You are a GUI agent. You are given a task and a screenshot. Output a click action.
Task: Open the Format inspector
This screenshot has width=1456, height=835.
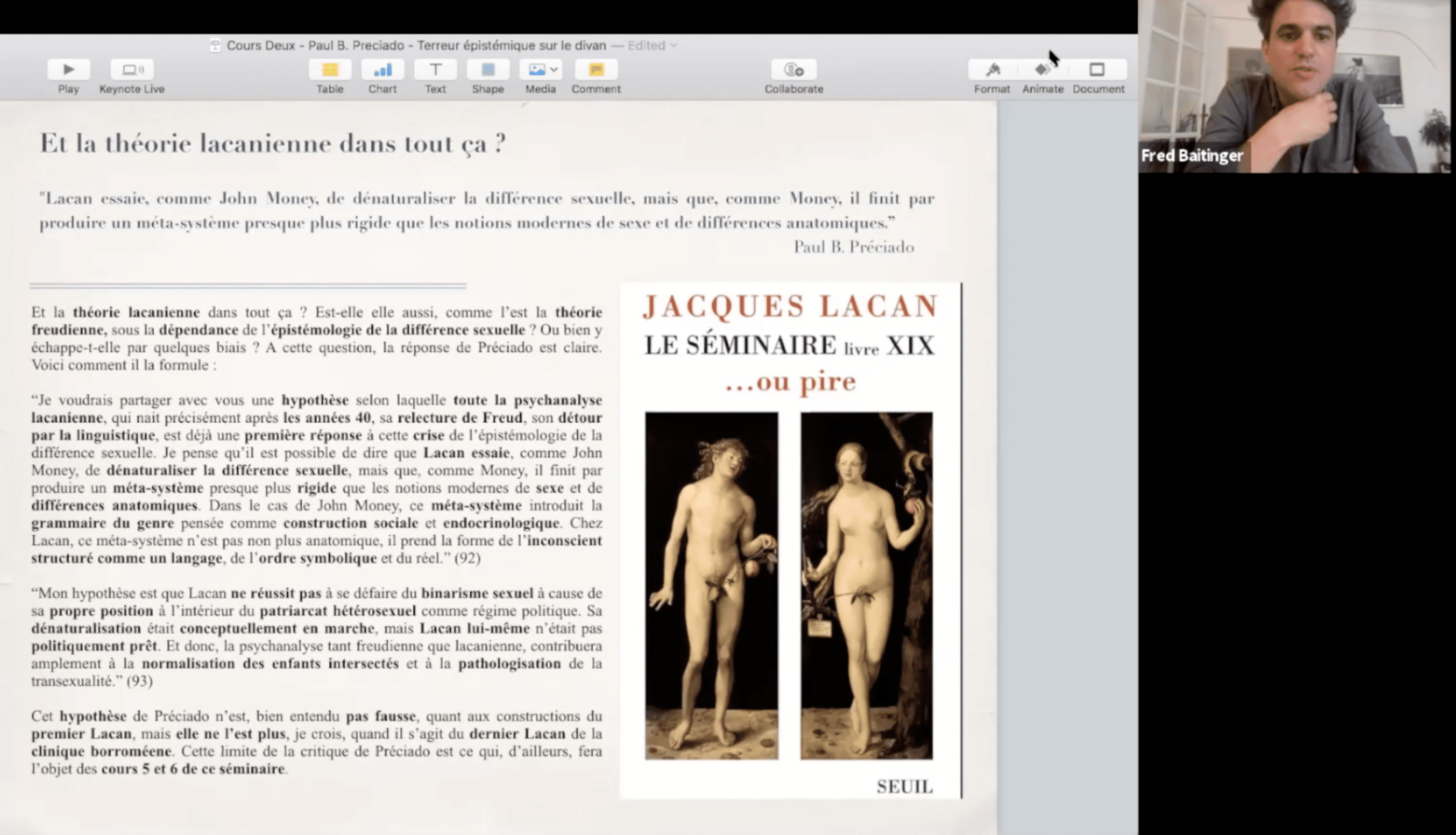[x=993, y=70]
